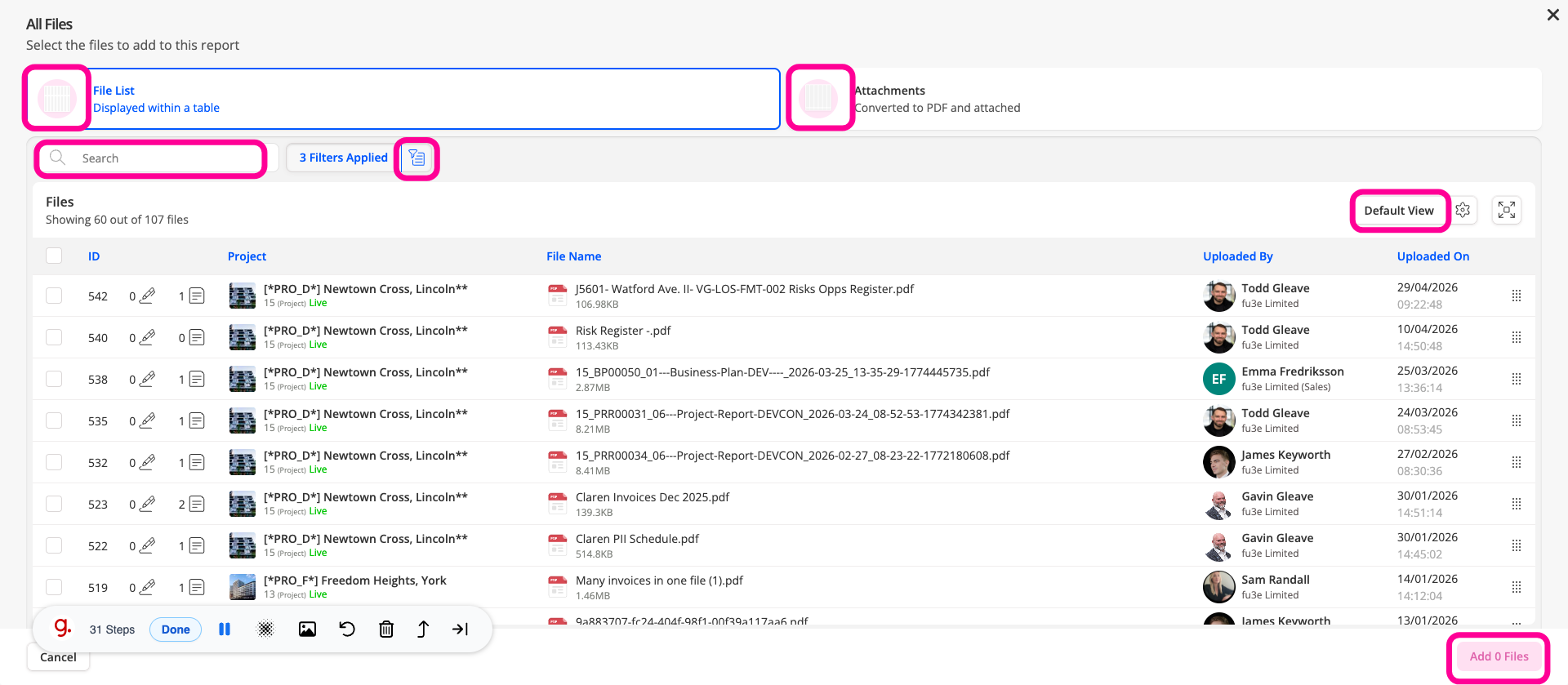
Task: Select the Attachments display option
Action: click(1165, 99)
